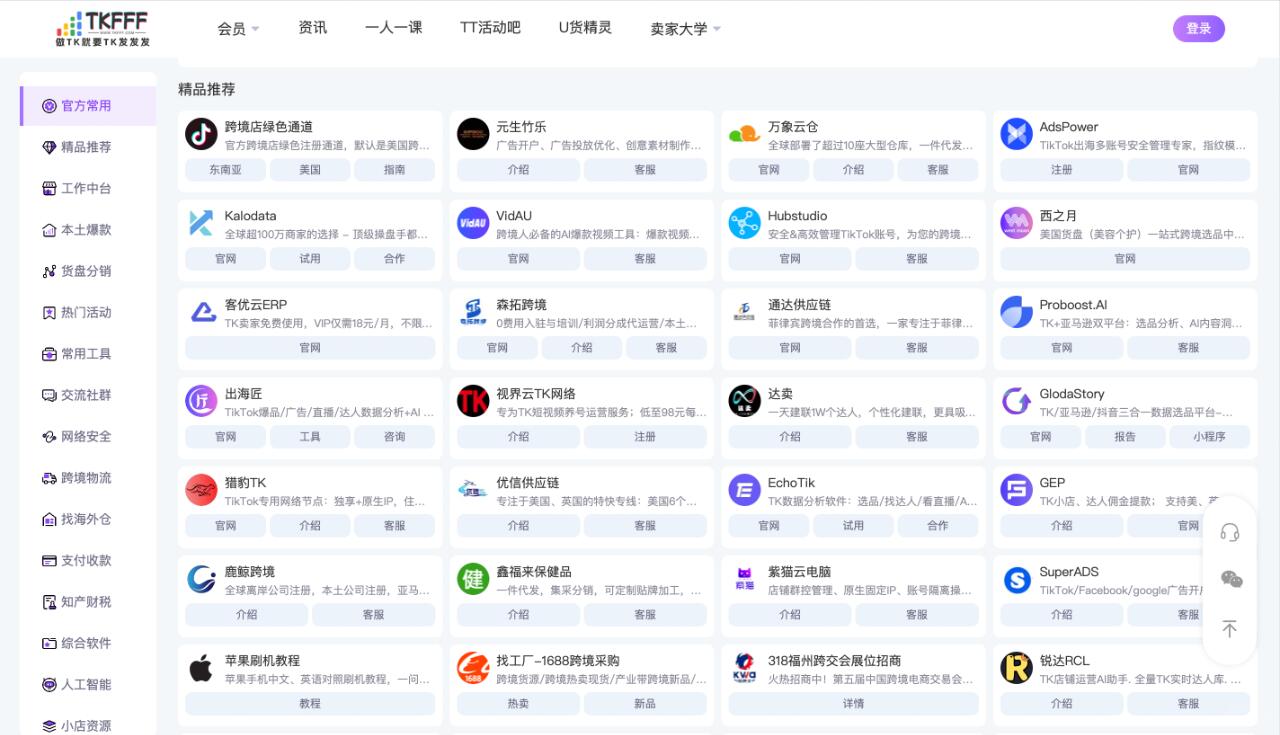
Task: Click the 达卖 infinity logo icon
Action: [744, 401]
